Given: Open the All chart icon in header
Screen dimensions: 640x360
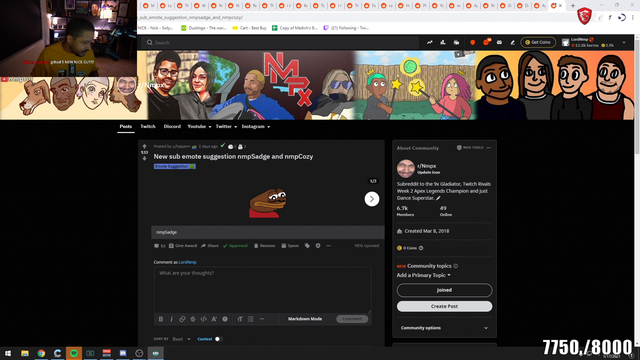Looking at the screenshot, I should coord(443,42).
